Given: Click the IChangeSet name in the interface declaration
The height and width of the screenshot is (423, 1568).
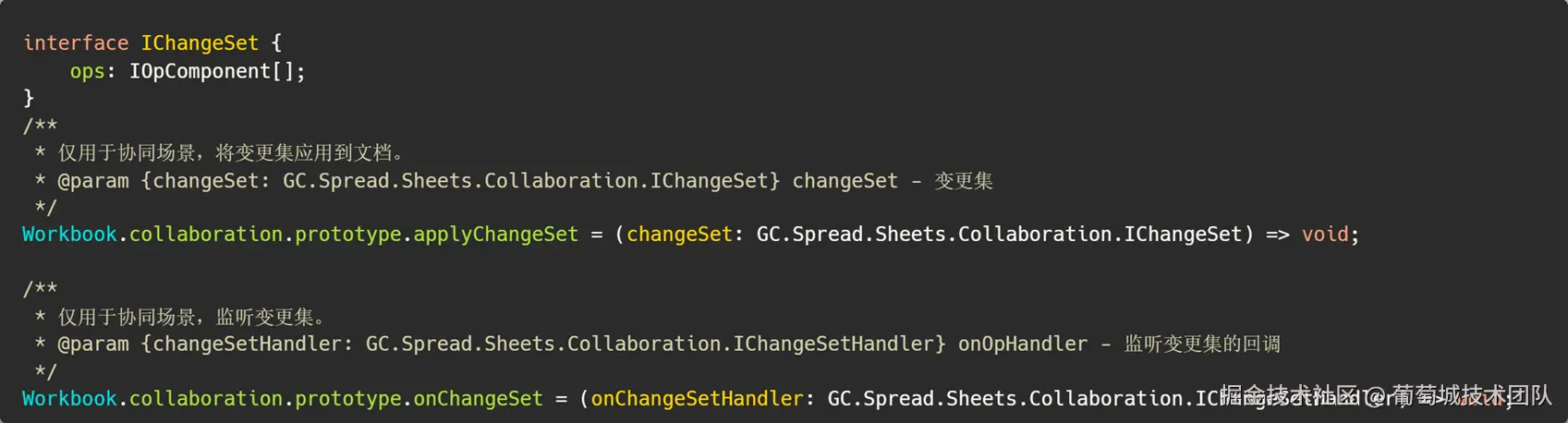Looking at the screenshot, I should pyautogui.click(x=200, y=43).
